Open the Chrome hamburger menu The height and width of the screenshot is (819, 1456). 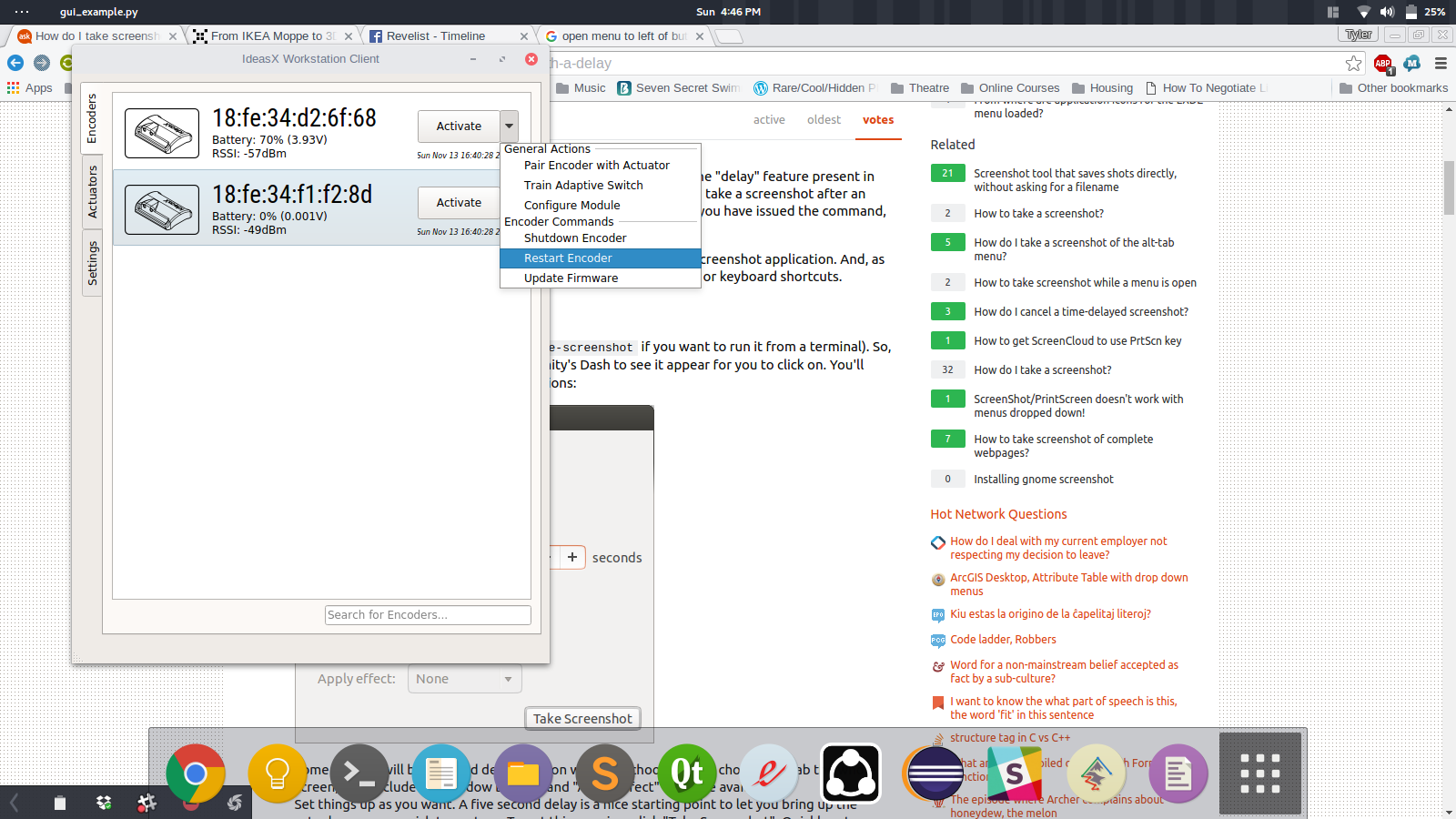pos(1441,63)
